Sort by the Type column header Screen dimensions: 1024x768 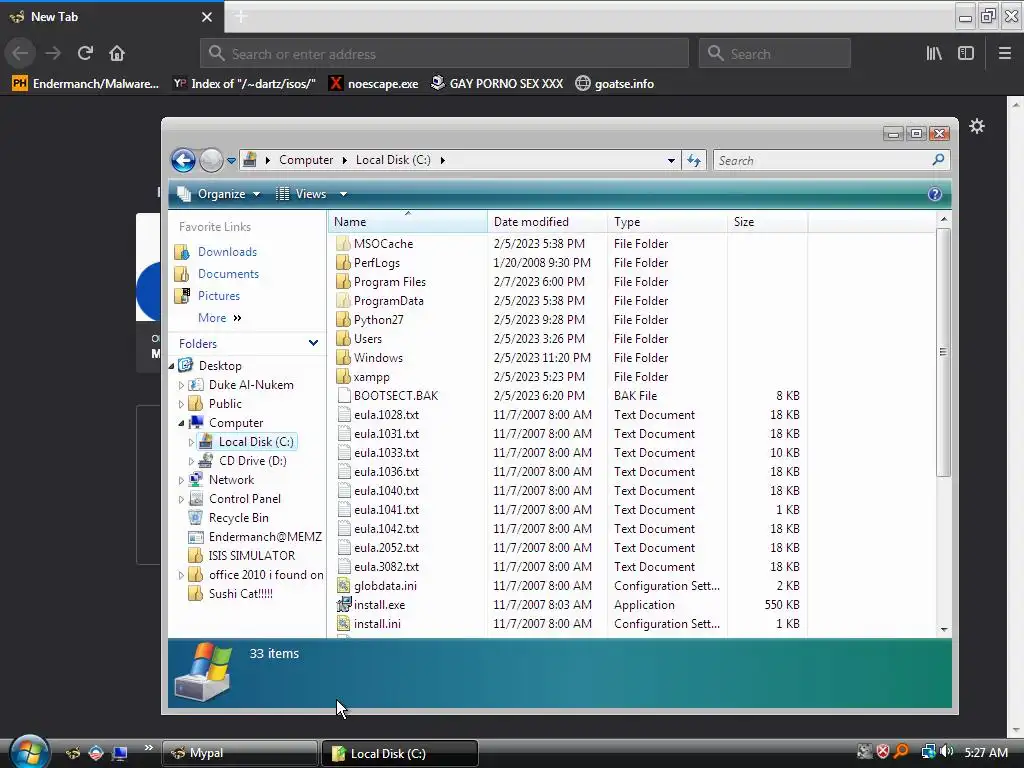click(667, 222)
